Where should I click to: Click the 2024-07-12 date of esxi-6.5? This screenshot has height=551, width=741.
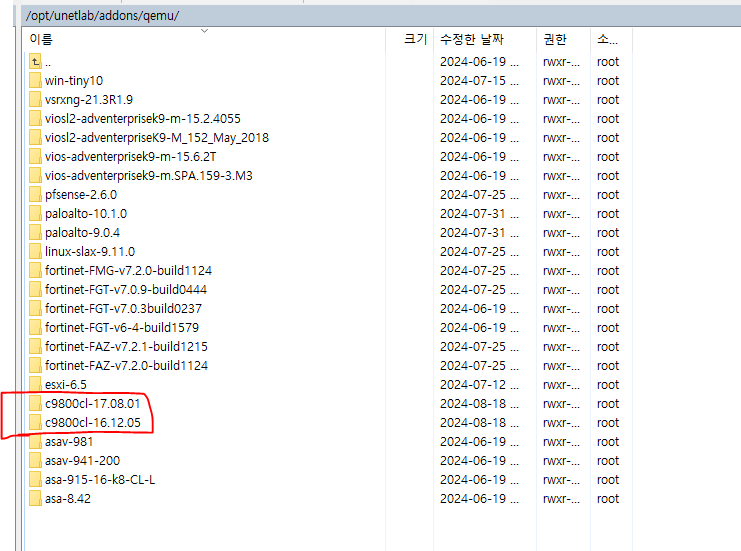(479, 385)
